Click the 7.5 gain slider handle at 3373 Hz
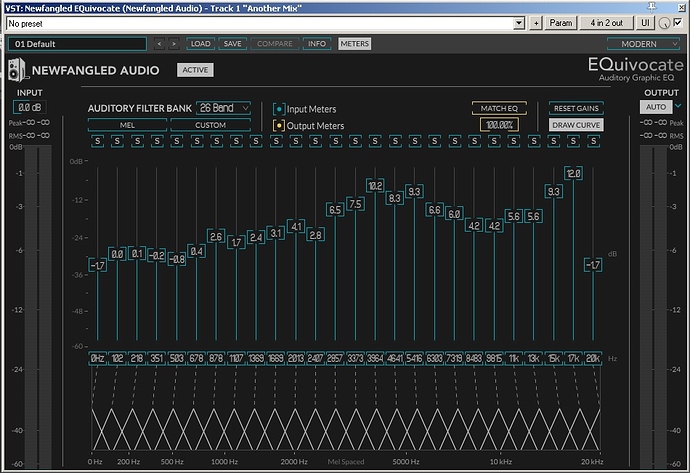Viewport: 690px width, 473px height. tap(355, 204)
